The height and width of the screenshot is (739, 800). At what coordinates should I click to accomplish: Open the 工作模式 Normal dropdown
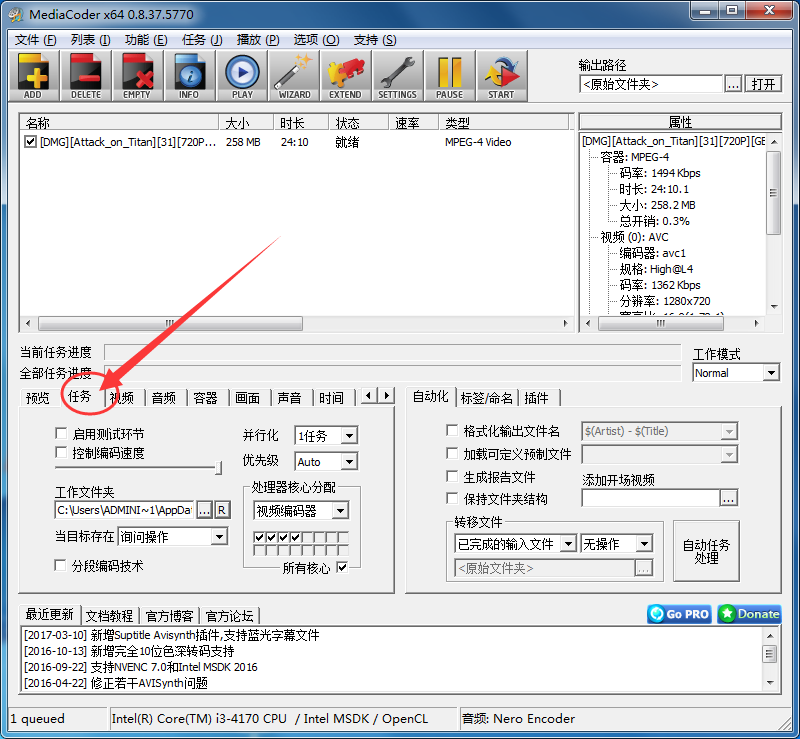point(773,372)
